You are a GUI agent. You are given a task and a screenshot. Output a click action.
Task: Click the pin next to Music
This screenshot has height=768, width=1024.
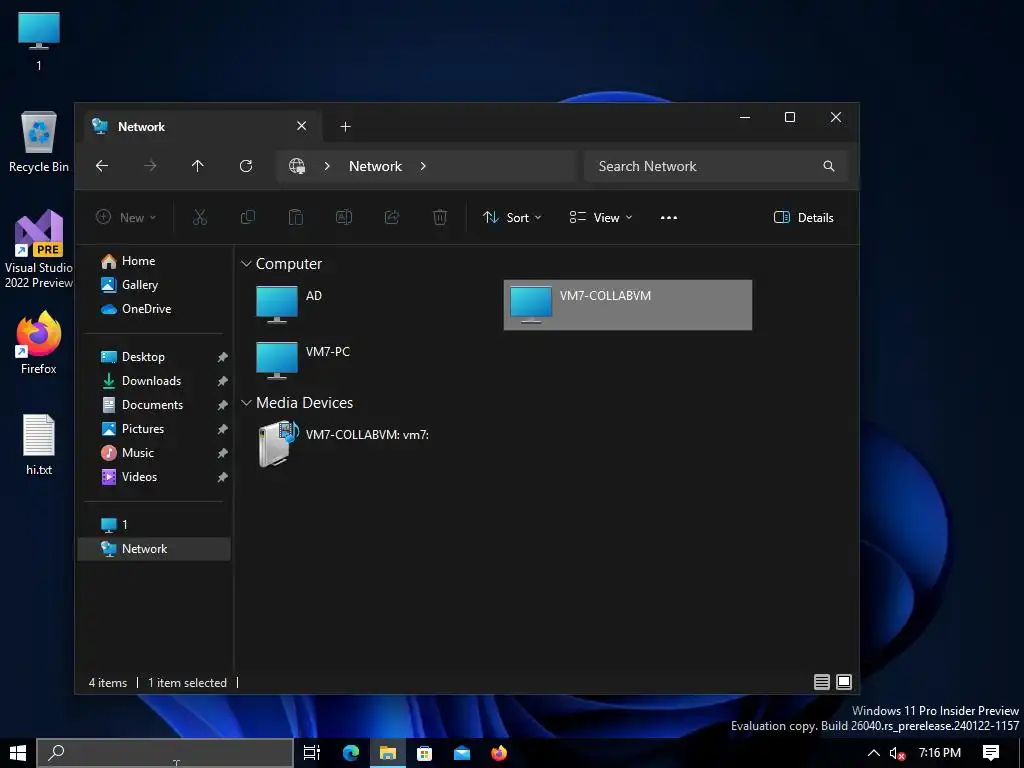(223, 453)
